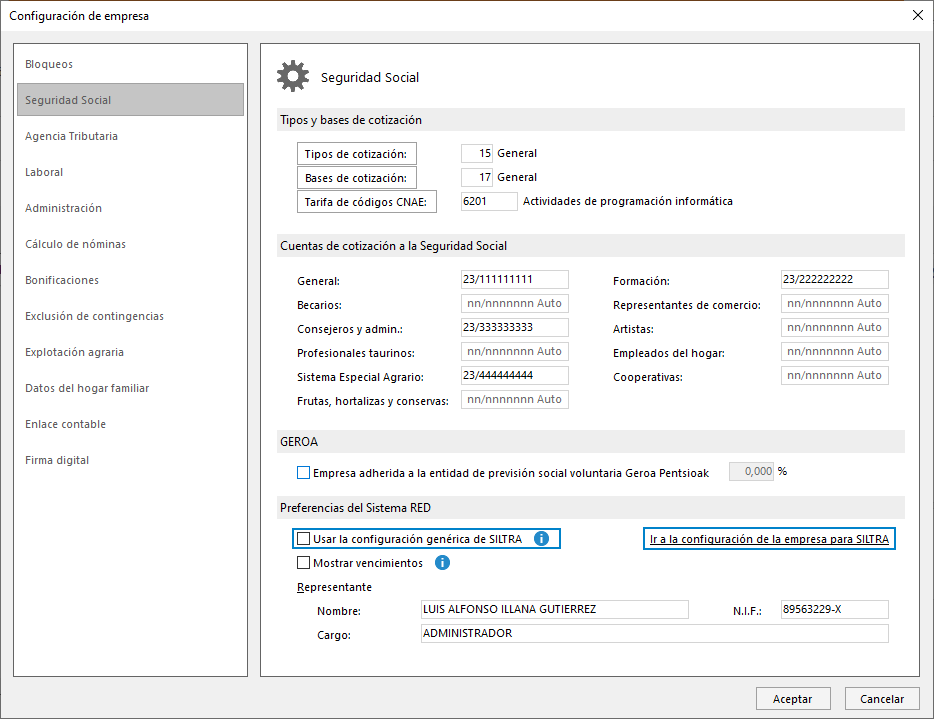The height and width of the screenshot is (719, 934).
Task: Open the Cálculo de nóminas section
Action: click(x=75, y=244)
